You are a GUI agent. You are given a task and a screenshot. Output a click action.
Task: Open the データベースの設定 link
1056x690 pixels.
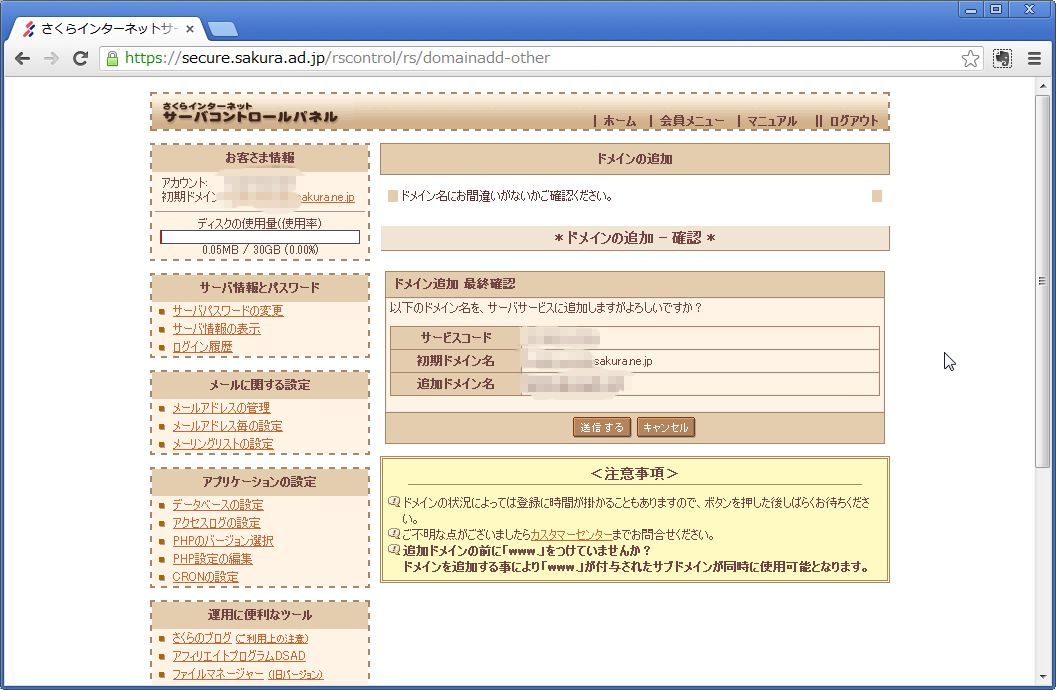(218, 505)
